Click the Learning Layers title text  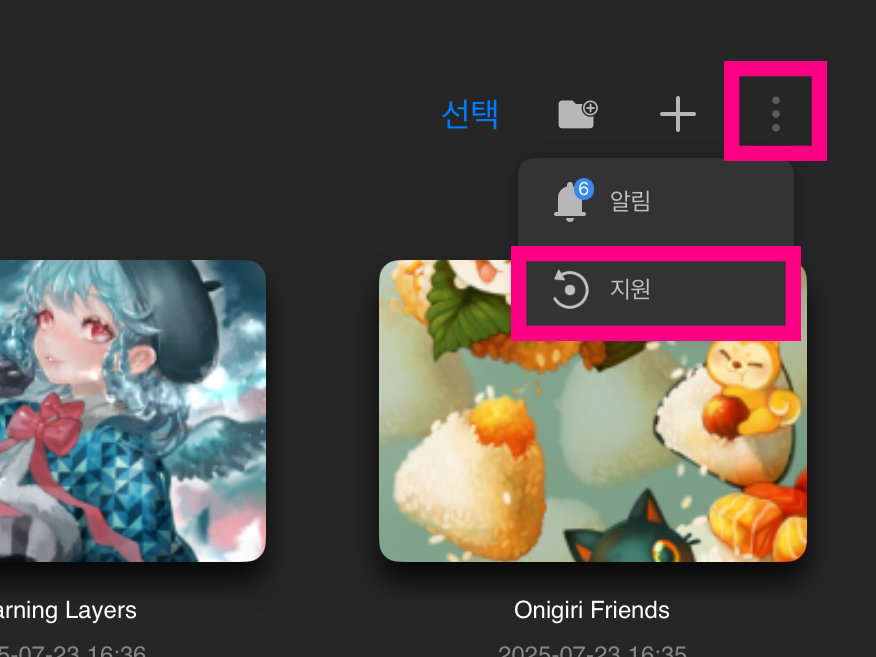click(68, 610)
